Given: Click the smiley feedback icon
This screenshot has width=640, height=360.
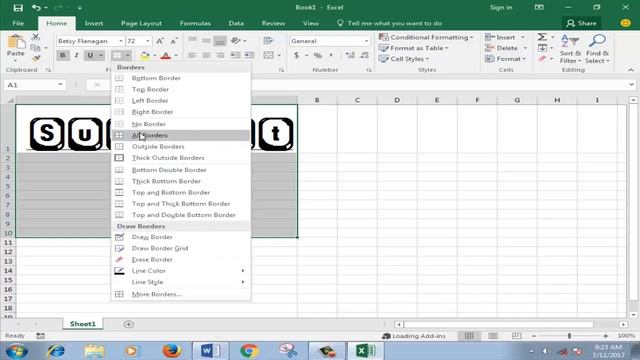Looking at the screenshot, I should (625, 23).
